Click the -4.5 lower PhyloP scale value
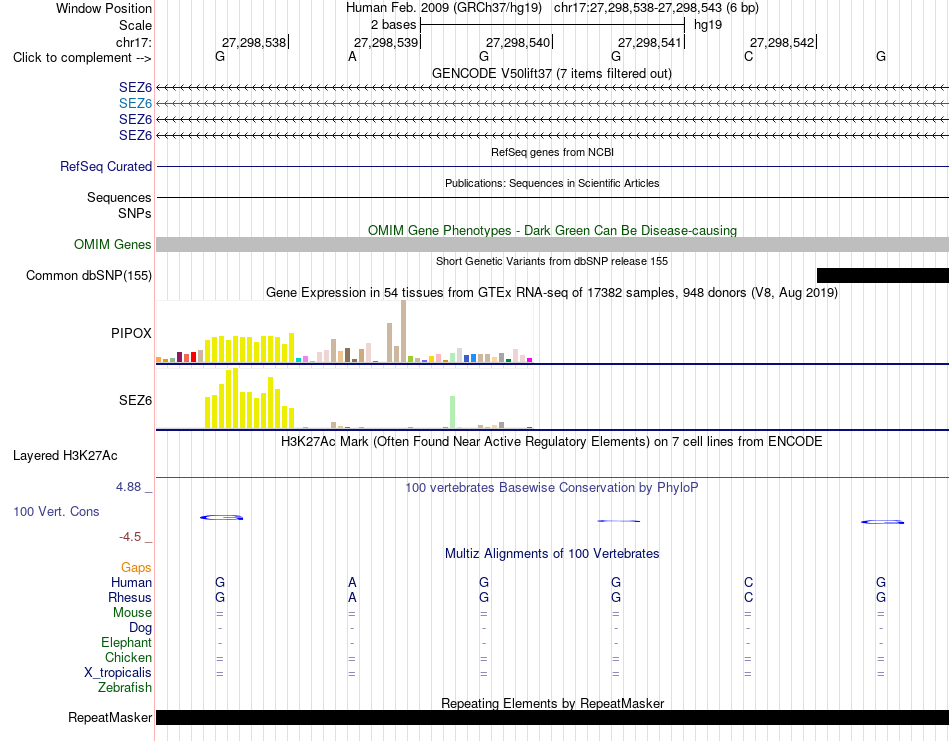 [130, 537]
